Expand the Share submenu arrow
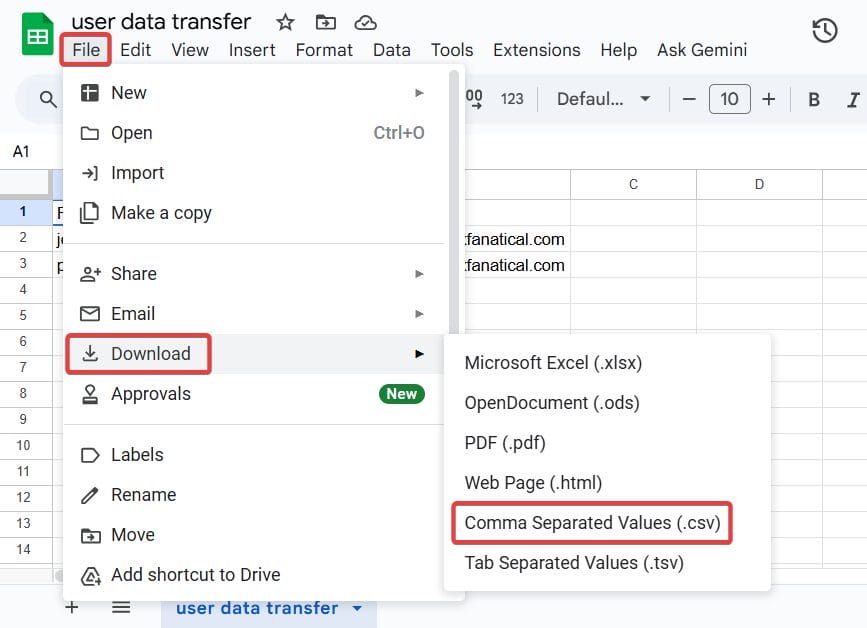 (420, 273)
